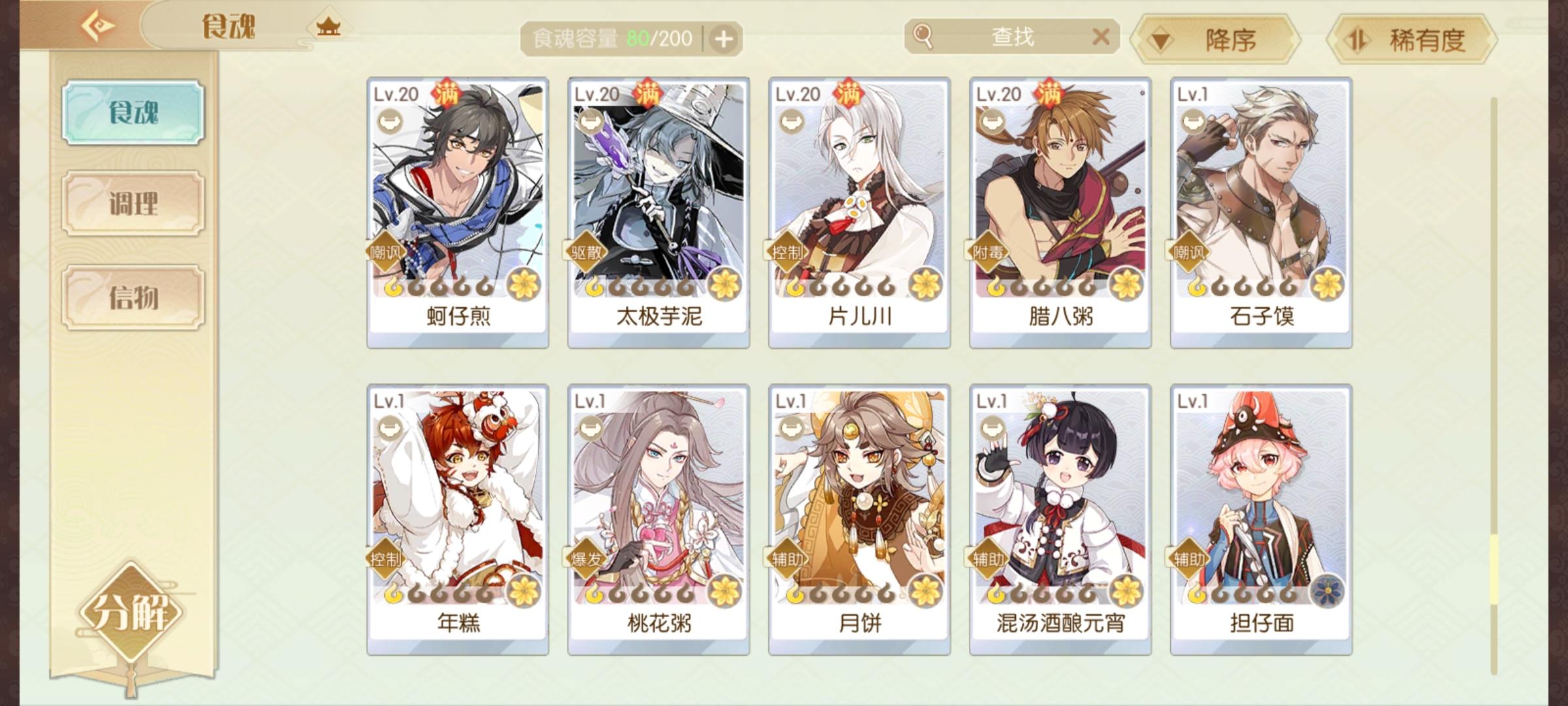
Task: Go back with the arrow icon
Action: [x=98, y=26]
